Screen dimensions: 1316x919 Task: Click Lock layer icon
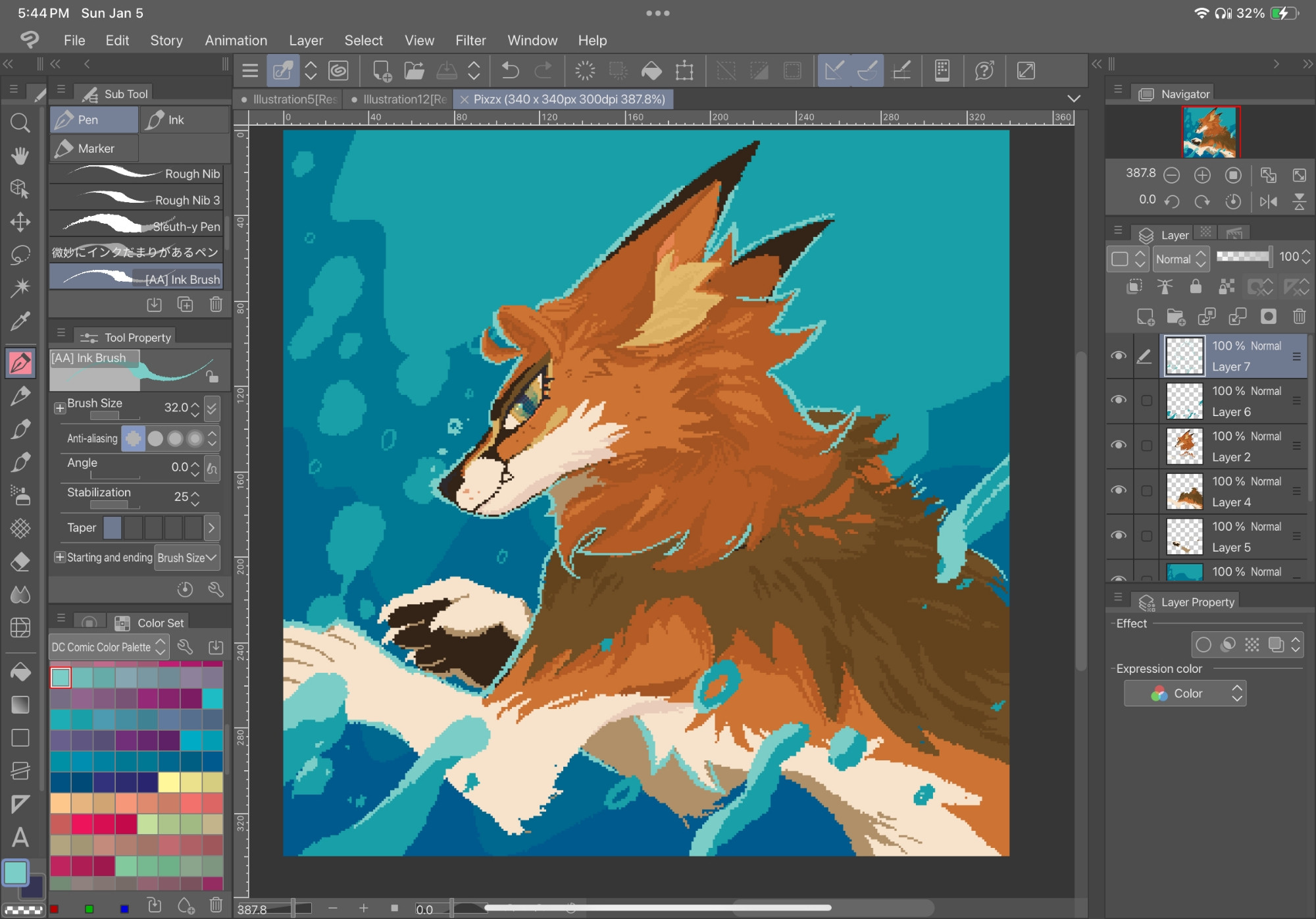[1196, 286]
